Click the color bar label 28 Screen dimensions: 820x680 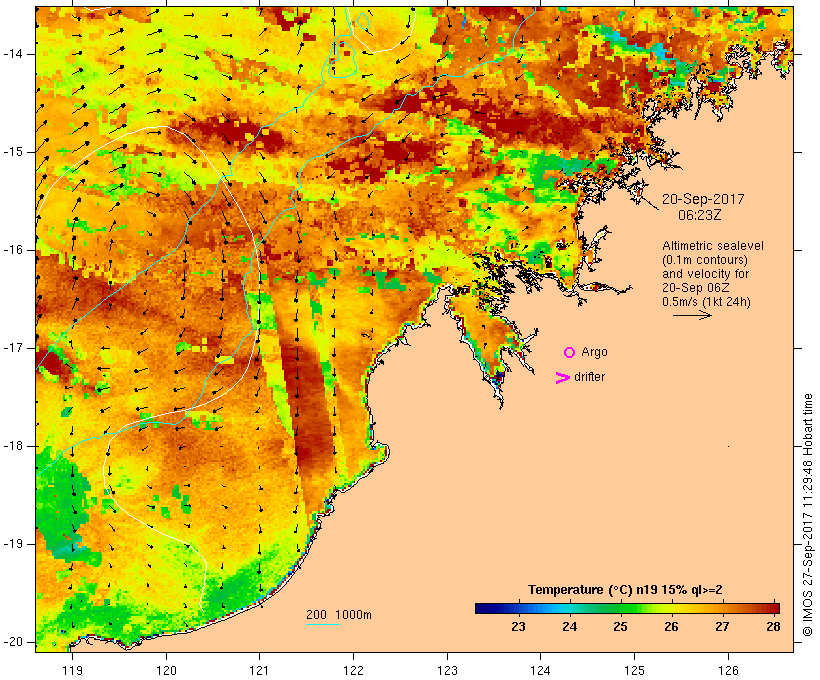point(773,626)
